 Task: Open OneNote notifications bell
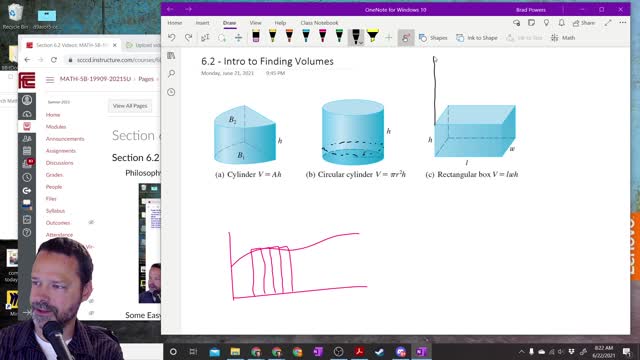click(562, 23)
